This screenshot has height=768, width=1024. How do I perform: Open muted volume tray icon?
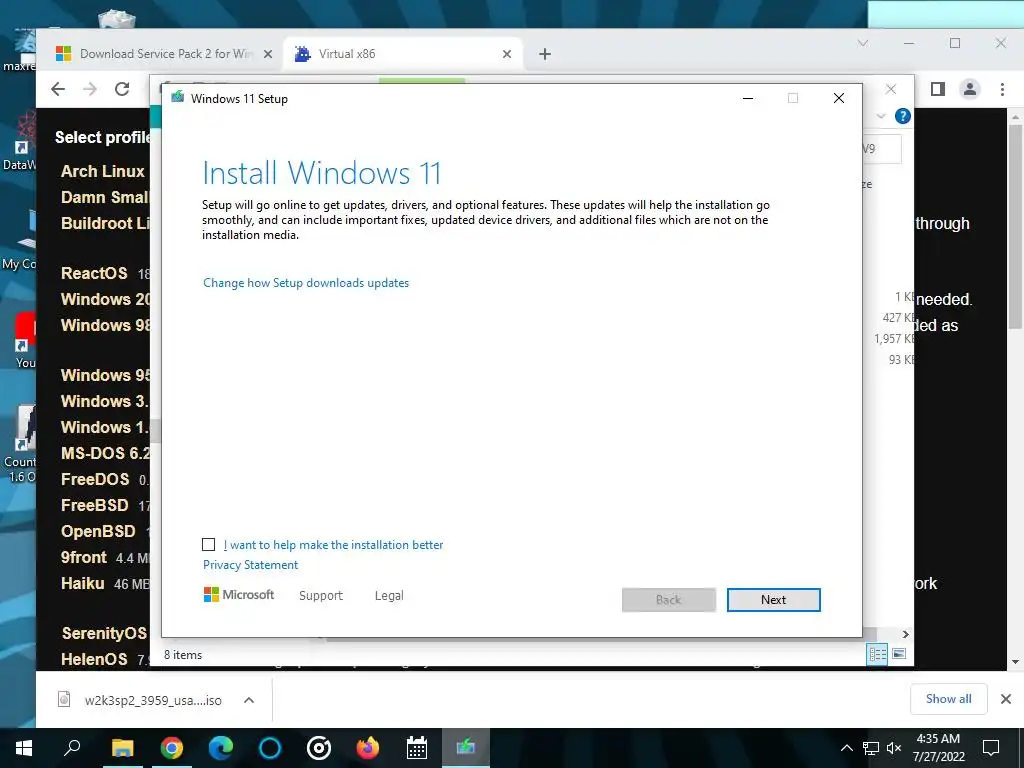click(894, 748)
